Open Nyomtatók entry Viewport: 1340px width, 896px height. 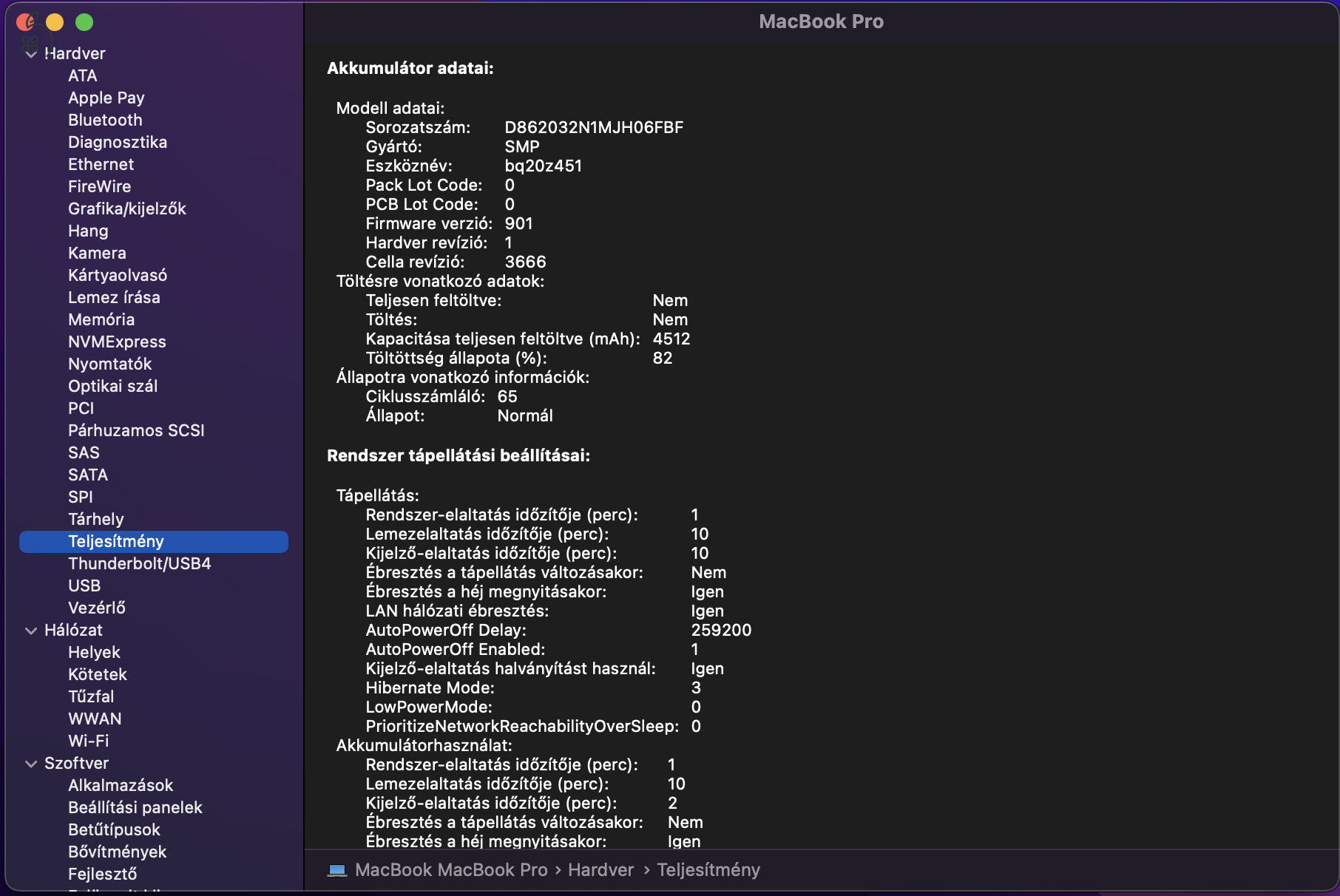(110, 364)
